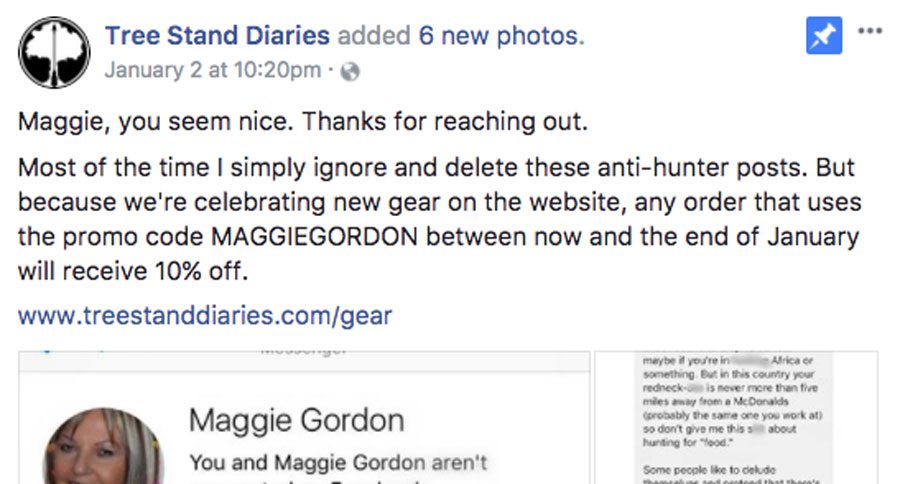Click Maggie Gordon's round profile picture

pos(104,447)
